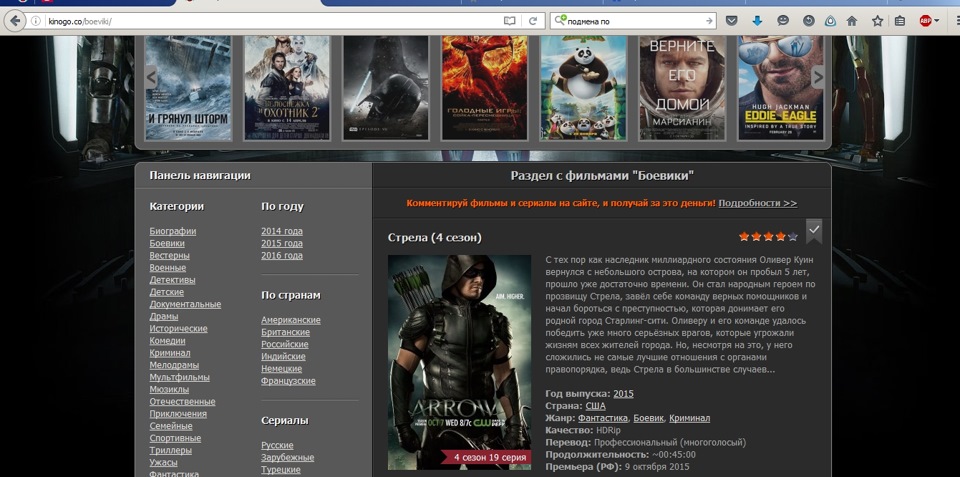Click the circular arrow history toolbar icon

(809, 21)
